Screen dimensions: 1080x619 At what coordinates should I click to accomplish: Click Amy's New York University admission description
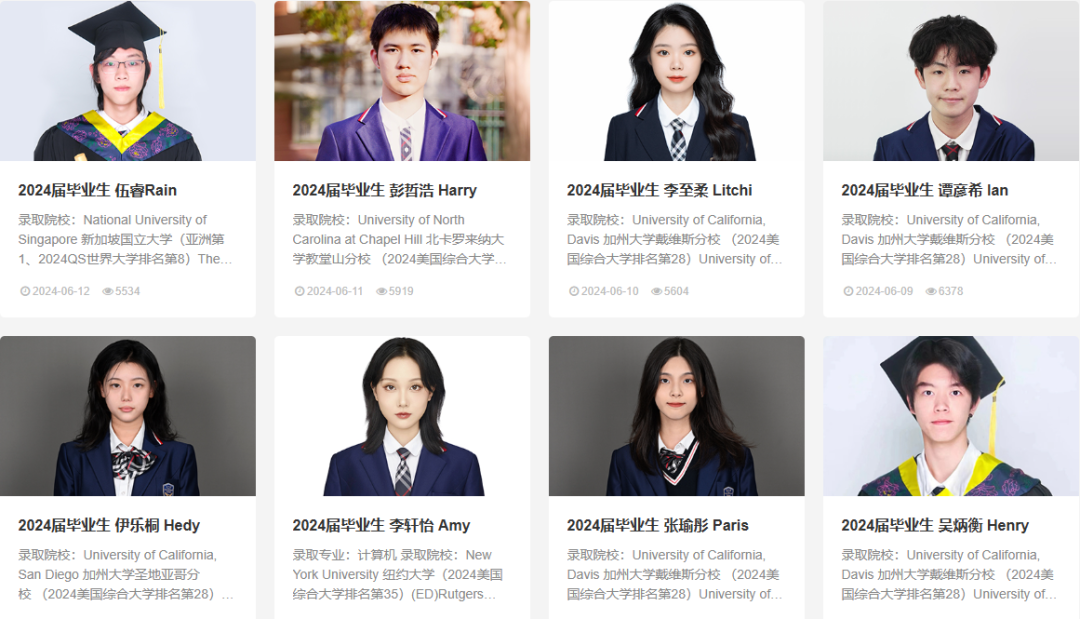click(x=397, y=574)
